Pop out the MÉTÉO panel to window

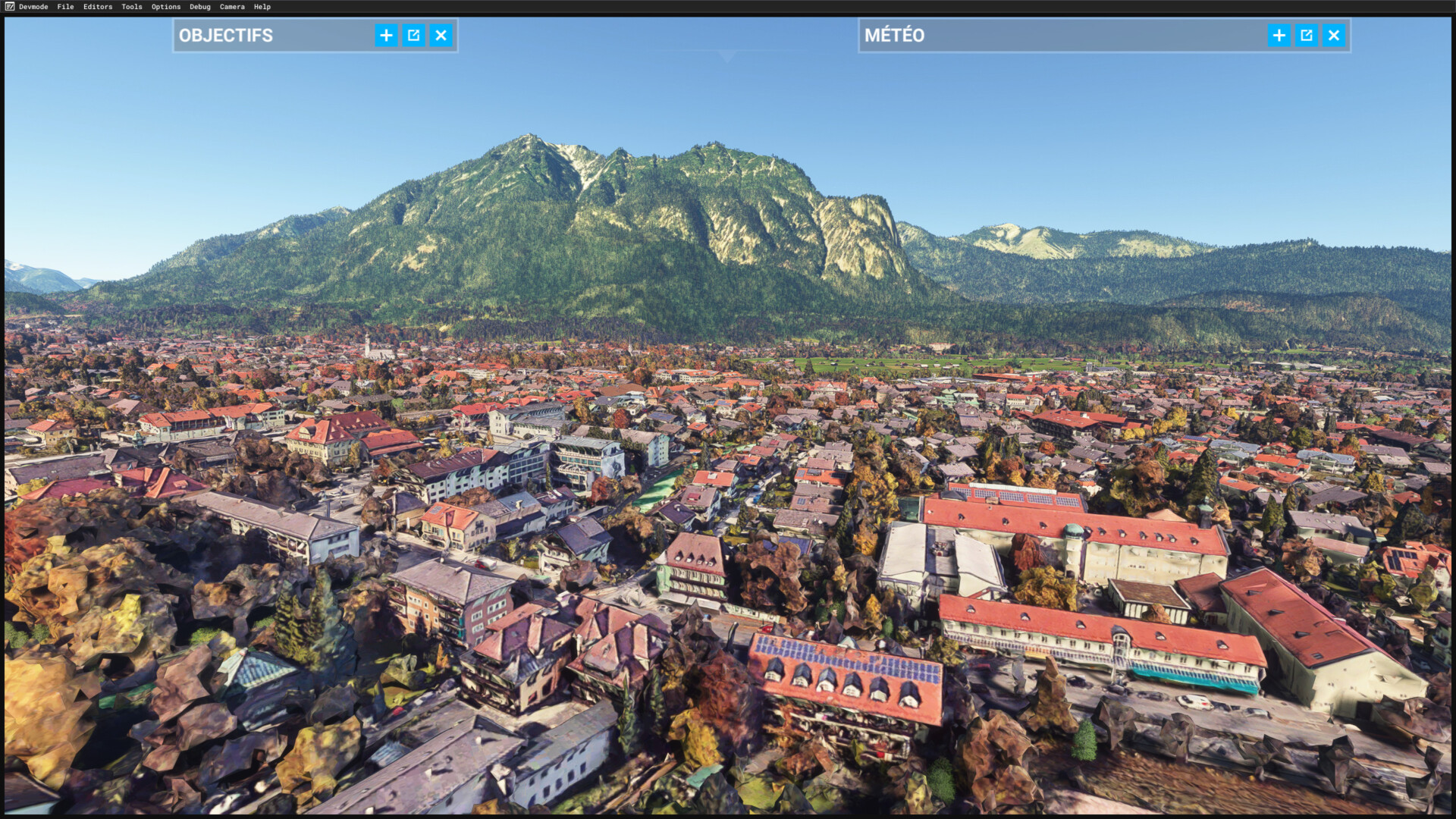coord(1306,36)
